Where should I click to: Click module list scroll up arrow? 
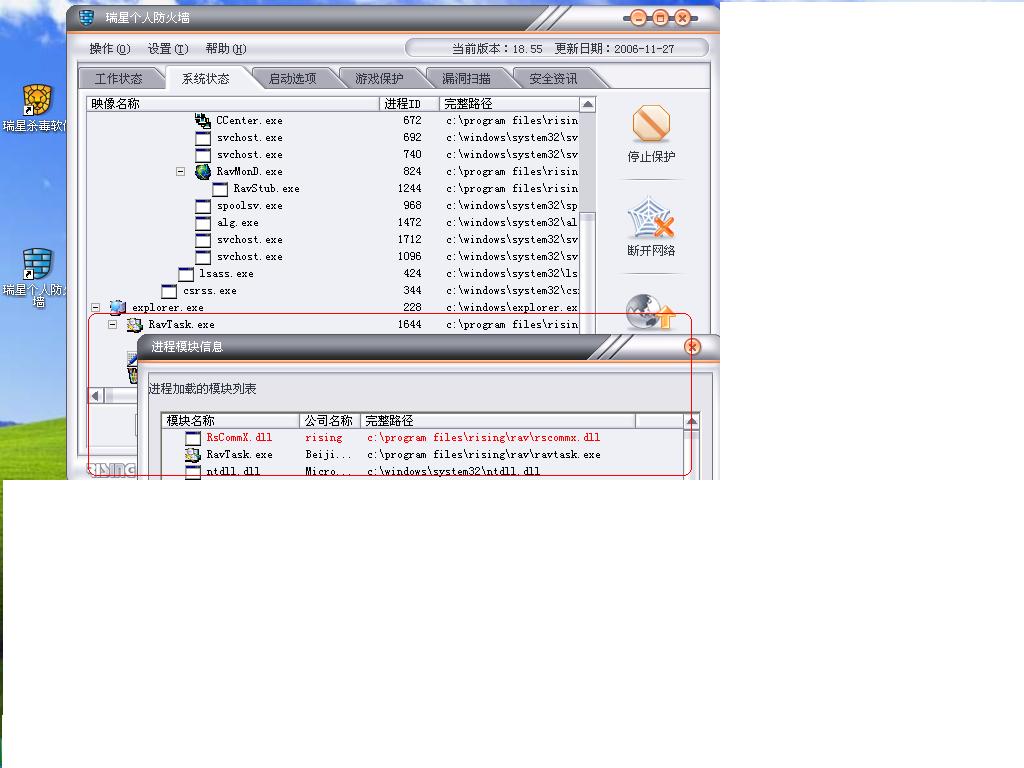[x=692, y=421]
